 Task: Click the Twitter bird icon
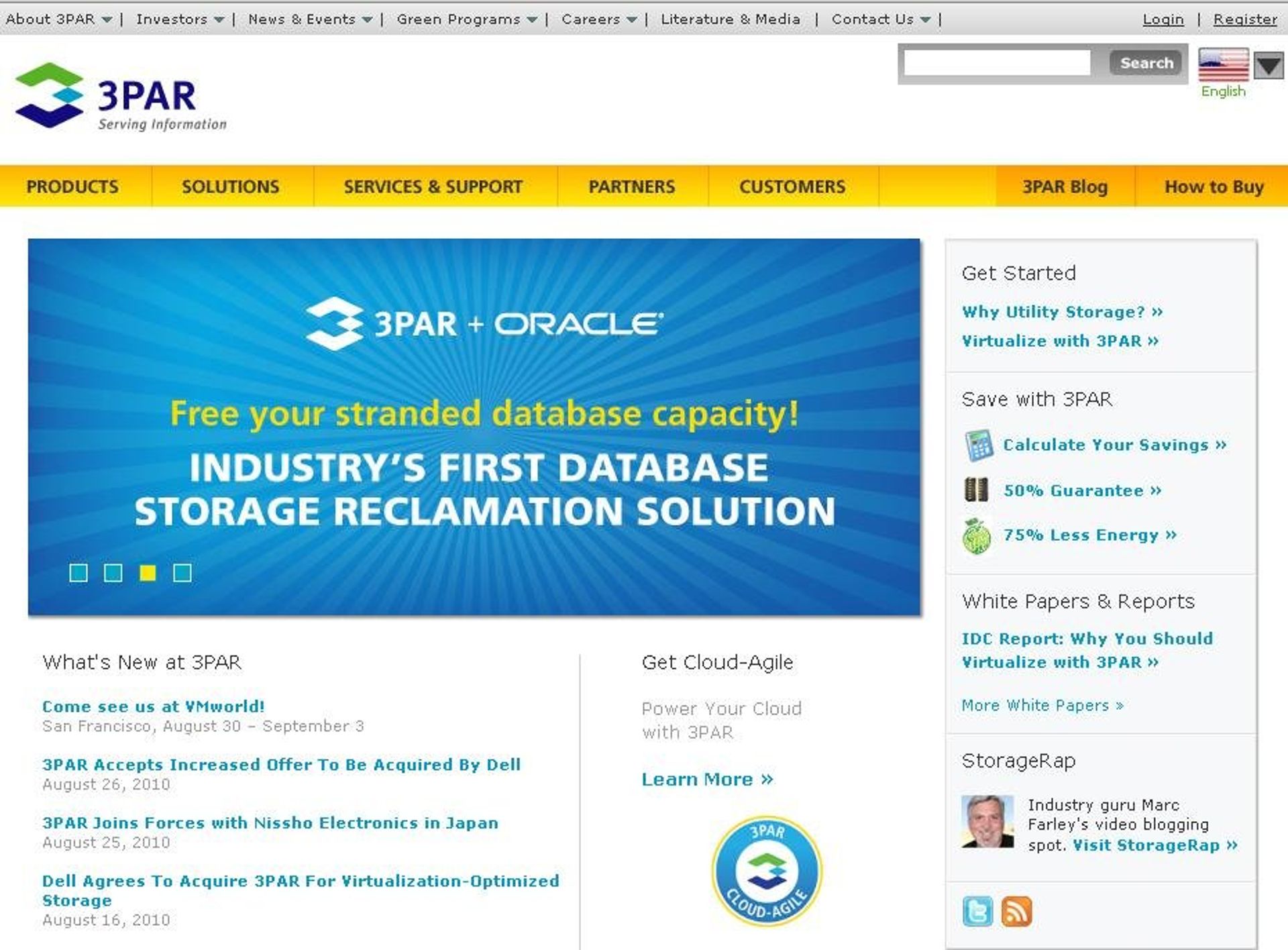point(977,912)
